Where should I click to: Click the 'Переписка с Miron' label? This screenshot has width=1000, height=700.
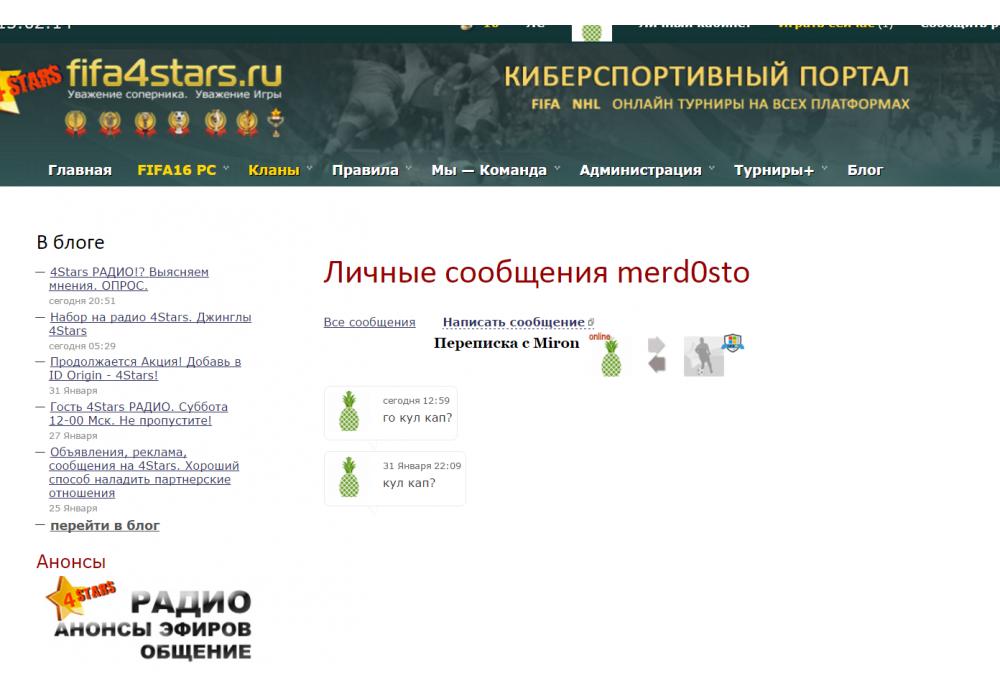click(x=506, y=343)
